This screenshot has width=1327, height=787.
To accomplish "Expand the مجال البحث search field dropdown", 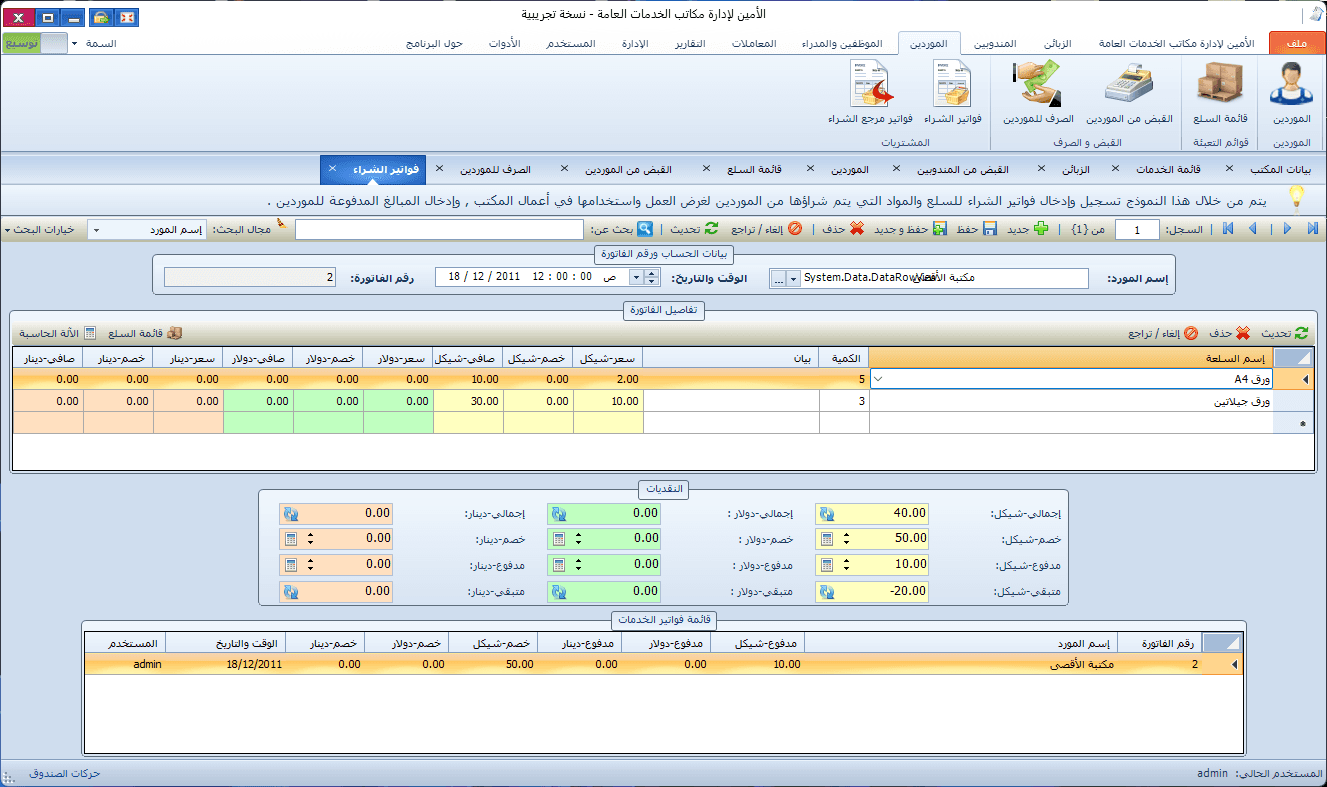I will pyautogui.click(x=95, y=230).
